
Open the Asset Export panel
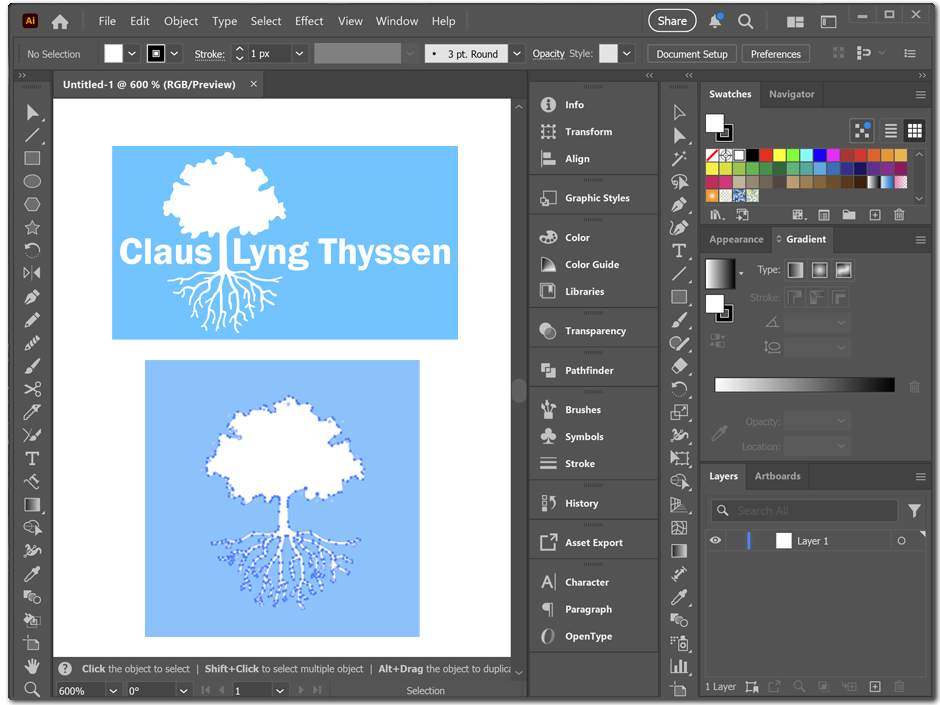[593, 542]
